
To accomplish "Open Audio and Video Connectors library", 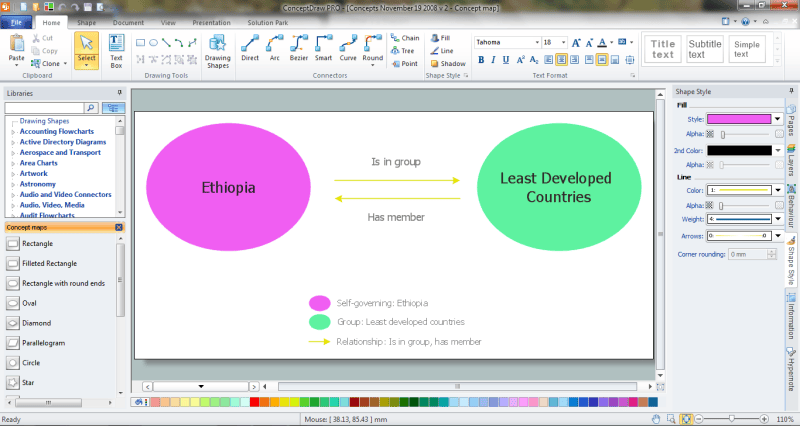I will click(x=65, y=194).
